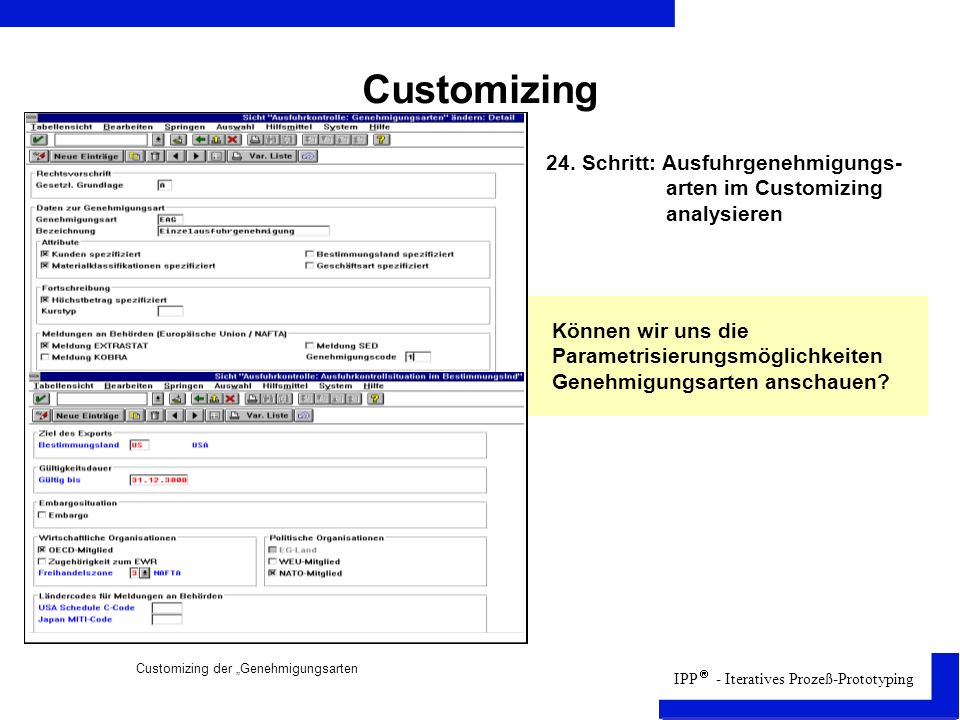The image size is (960, 720).
Task: Click yellow Exit arrow in Bestimmungsland window
Action: pyautogui.click(x=215, y=399)
